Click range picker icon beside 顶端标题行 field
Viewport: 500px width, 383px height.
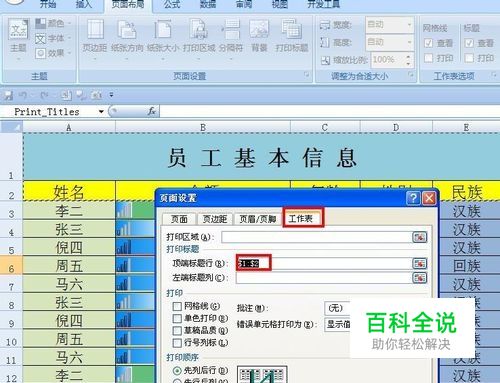419,263
